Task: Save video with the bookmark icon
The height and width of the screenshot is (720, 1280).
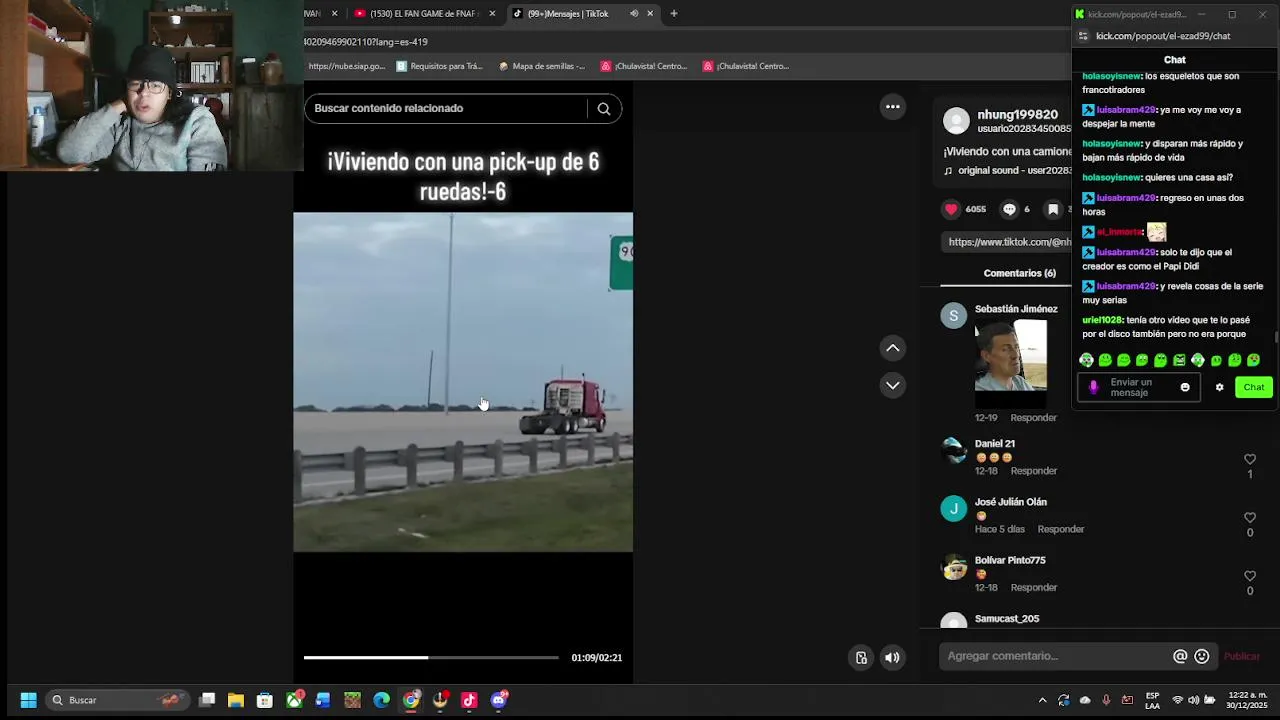Action: tap(1053, 209)
